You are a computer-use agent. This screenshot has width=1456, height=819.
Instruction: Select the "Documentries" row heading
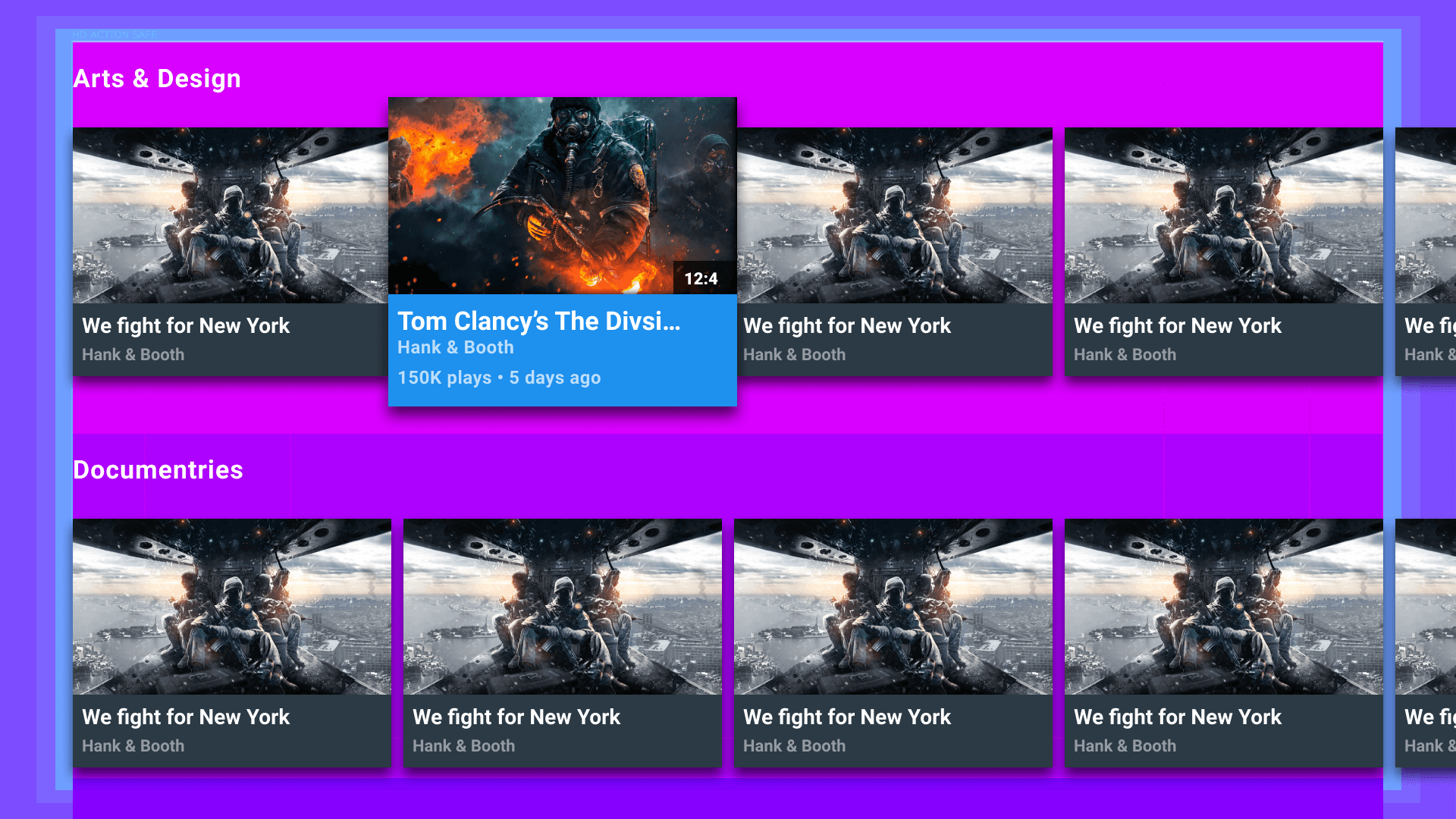pyautogui.click(x=158, y=470)
